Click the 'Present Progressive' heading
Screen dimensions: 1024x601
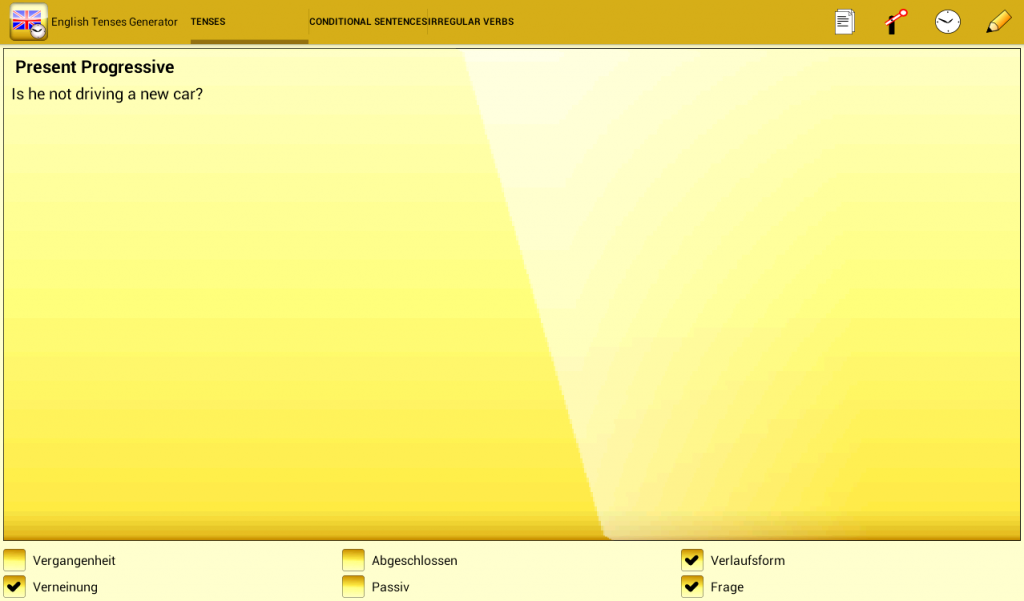tap(95, 68)
